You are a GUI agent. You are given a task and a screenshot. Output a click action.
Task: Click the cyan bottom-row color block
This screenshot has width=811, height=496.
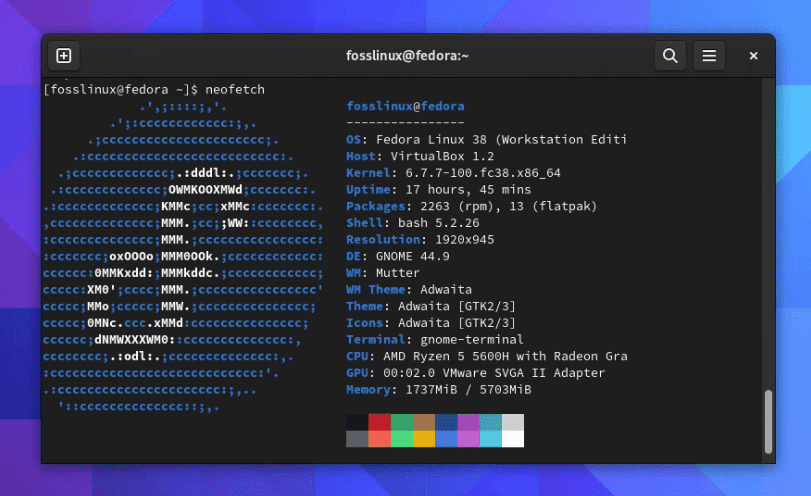click(x=490, y=439)
